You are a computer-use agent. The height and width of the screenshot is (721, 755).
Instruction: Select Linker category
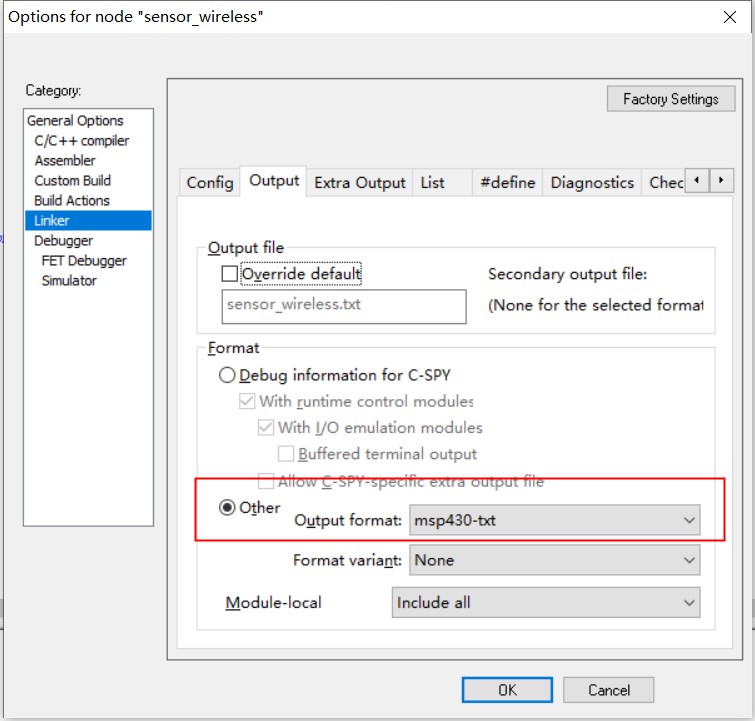(88, 221)
